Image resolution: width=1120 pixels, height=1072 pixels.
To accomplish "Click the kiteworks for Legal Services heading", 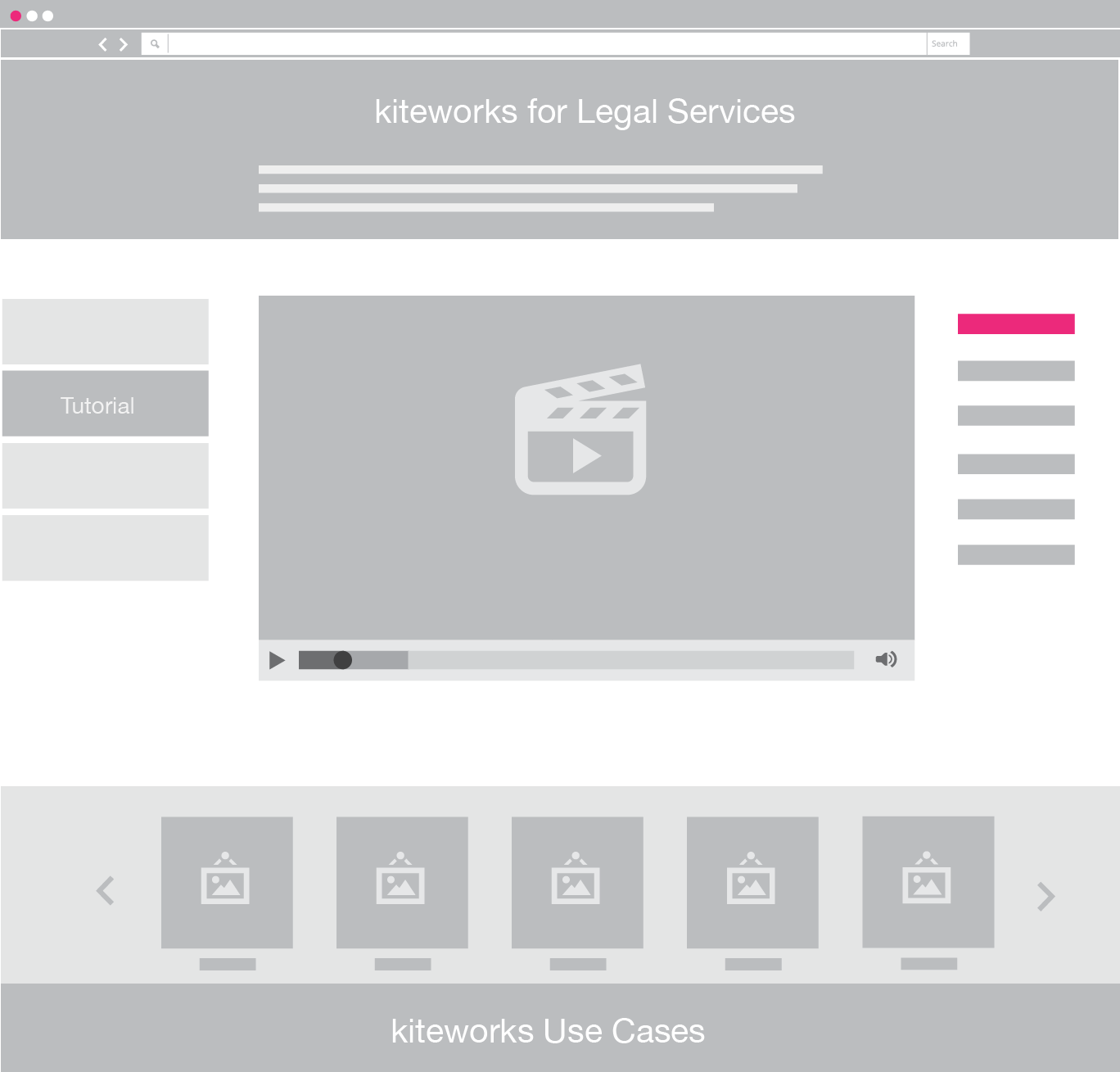I will [x=585, y=112].
